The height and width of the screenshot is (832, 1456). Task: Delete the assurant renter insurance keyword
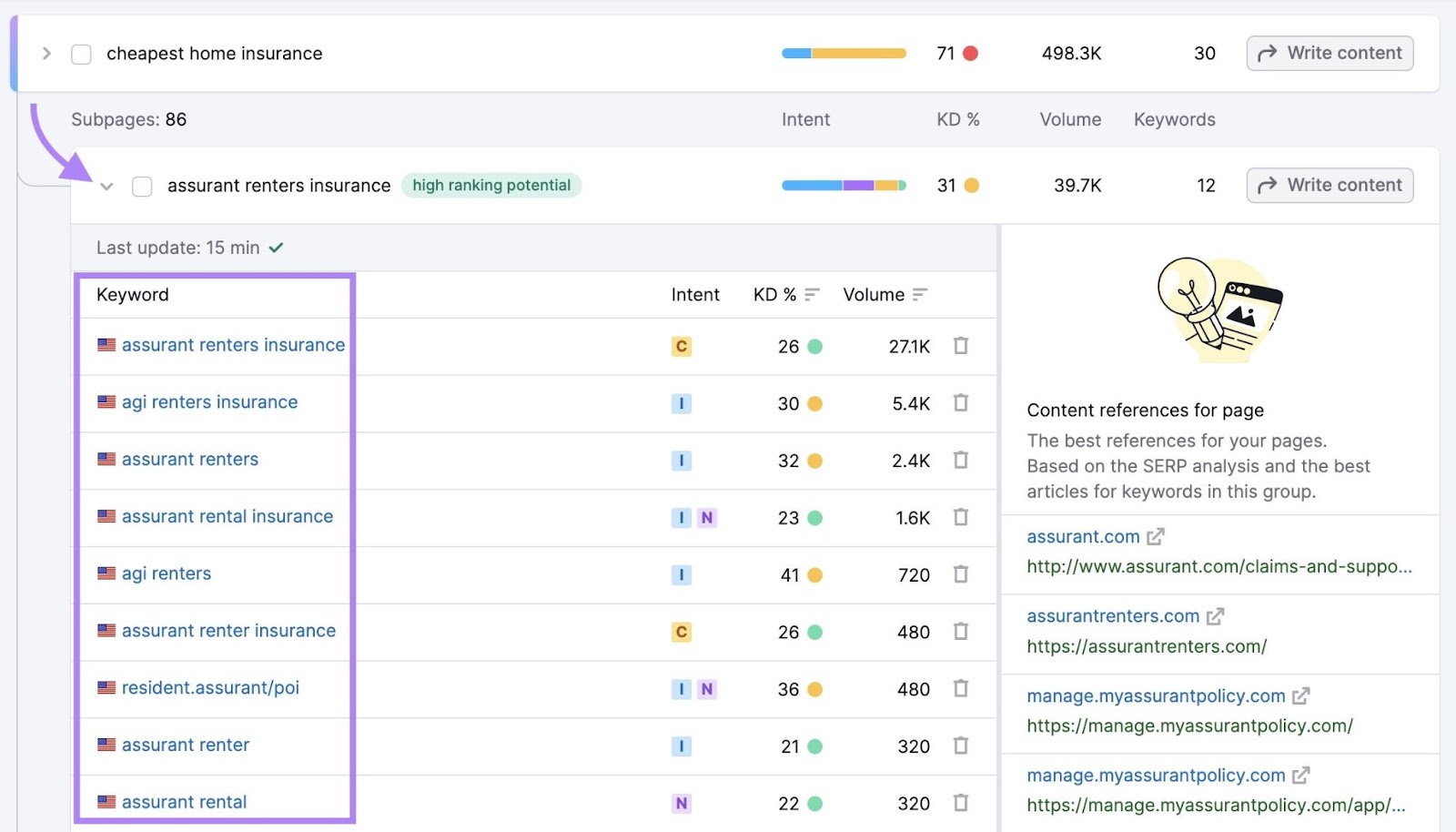click(x=960, y=631)
